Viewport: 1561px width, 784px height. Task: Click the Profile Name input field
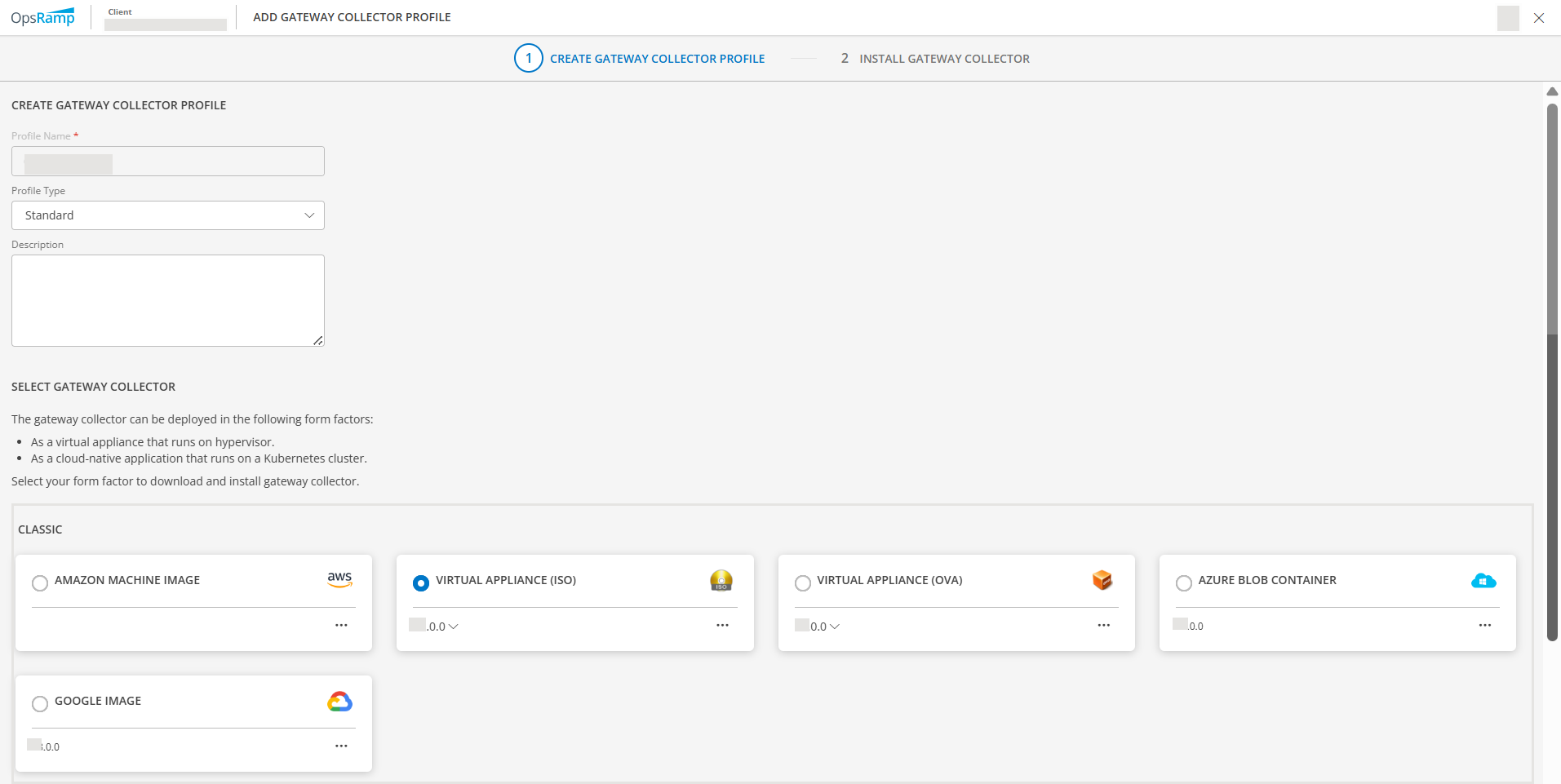168,162
